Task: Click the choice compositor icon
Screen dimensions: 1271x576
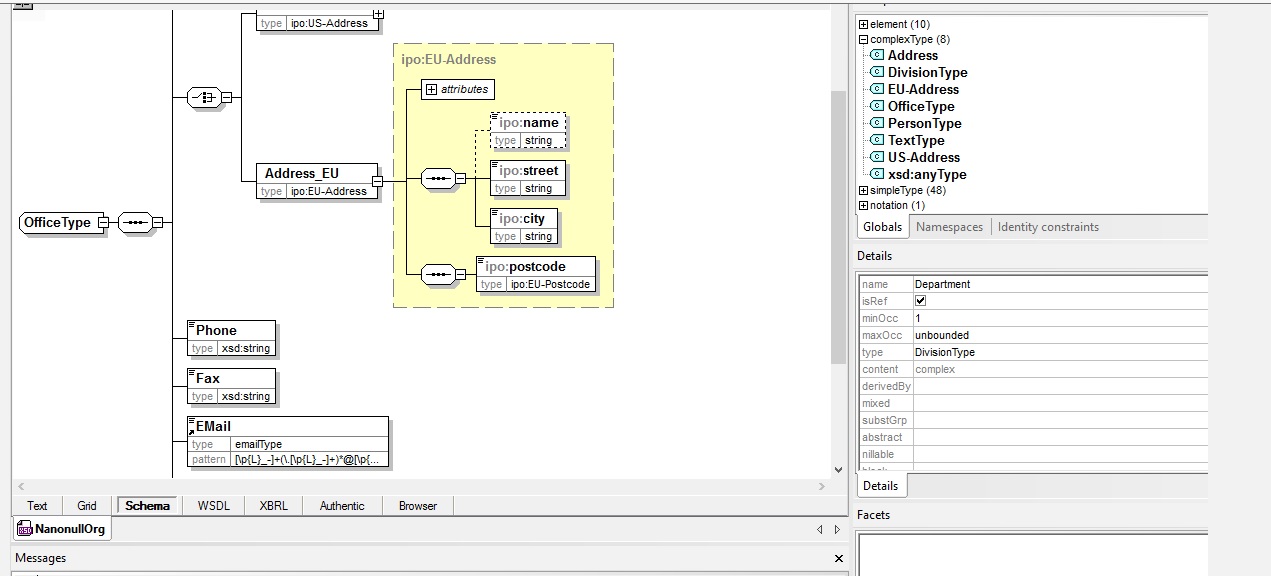Action: click(x=204, y=97)
